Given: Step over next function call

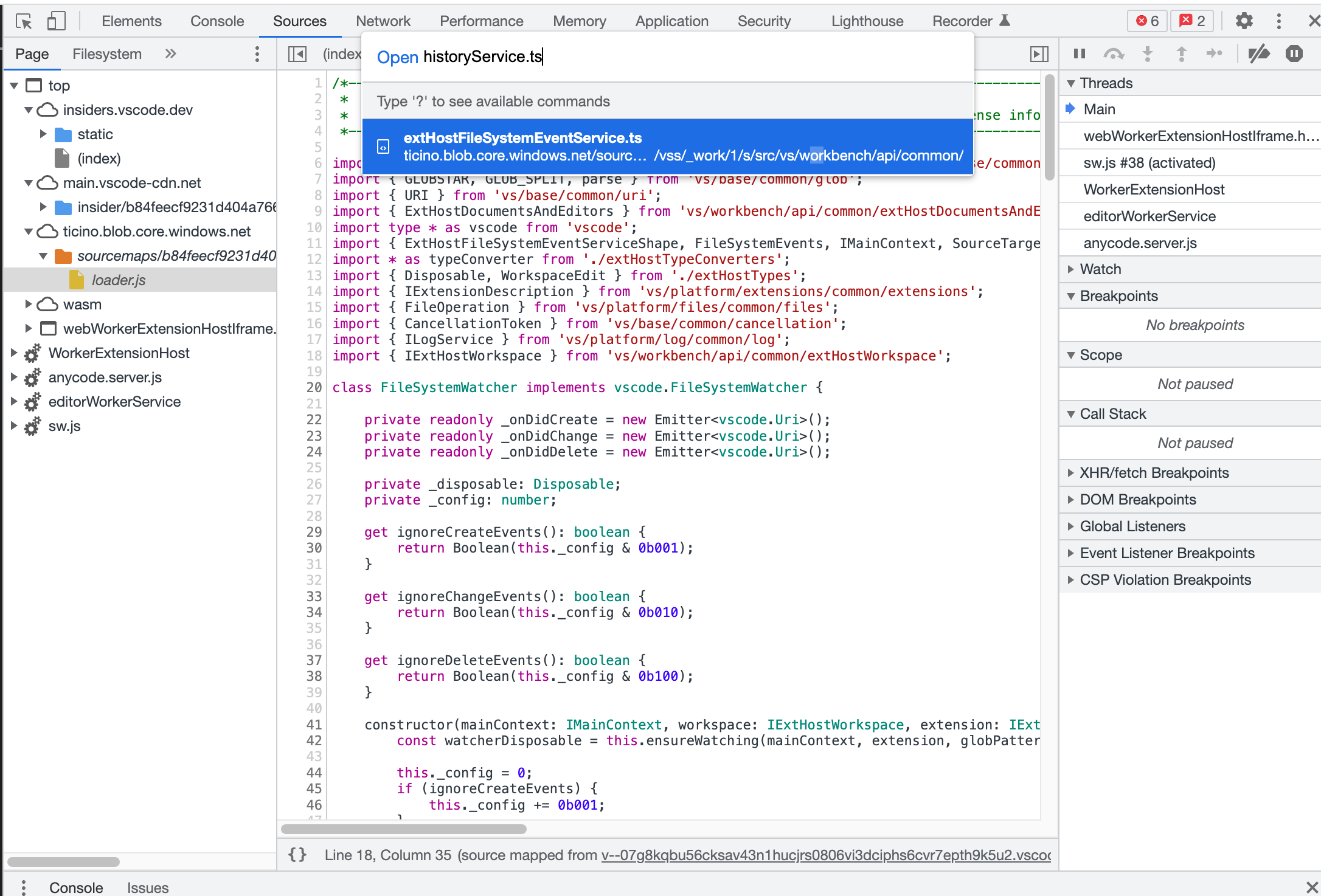Looking at the screenshot, I should (1114, 53).
